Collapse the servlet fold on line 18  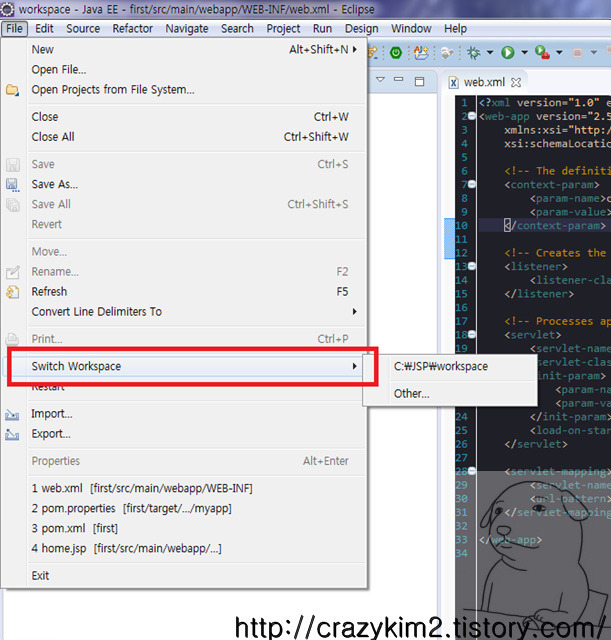coord(472,335)
